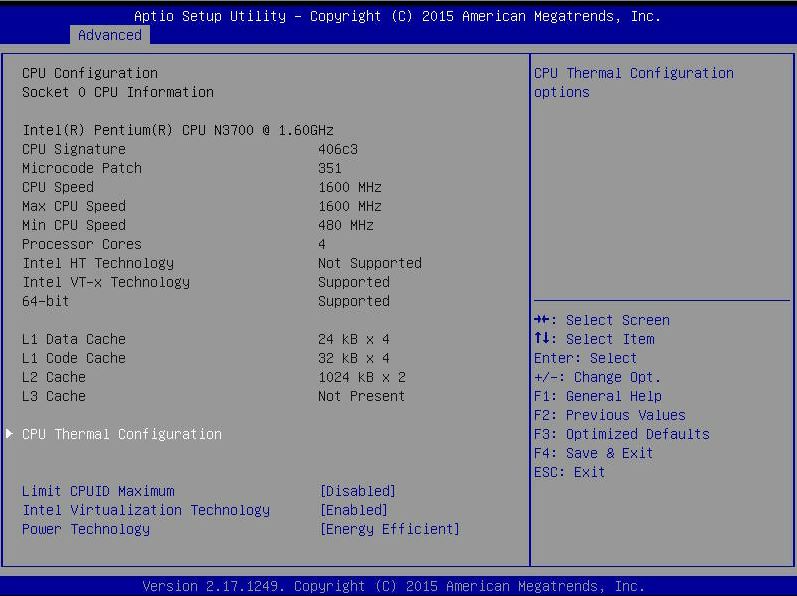Viewport: 797px width, 596px height.
Task: Click the F3: Optimized Defaults hint
Action: coord(622,434)
